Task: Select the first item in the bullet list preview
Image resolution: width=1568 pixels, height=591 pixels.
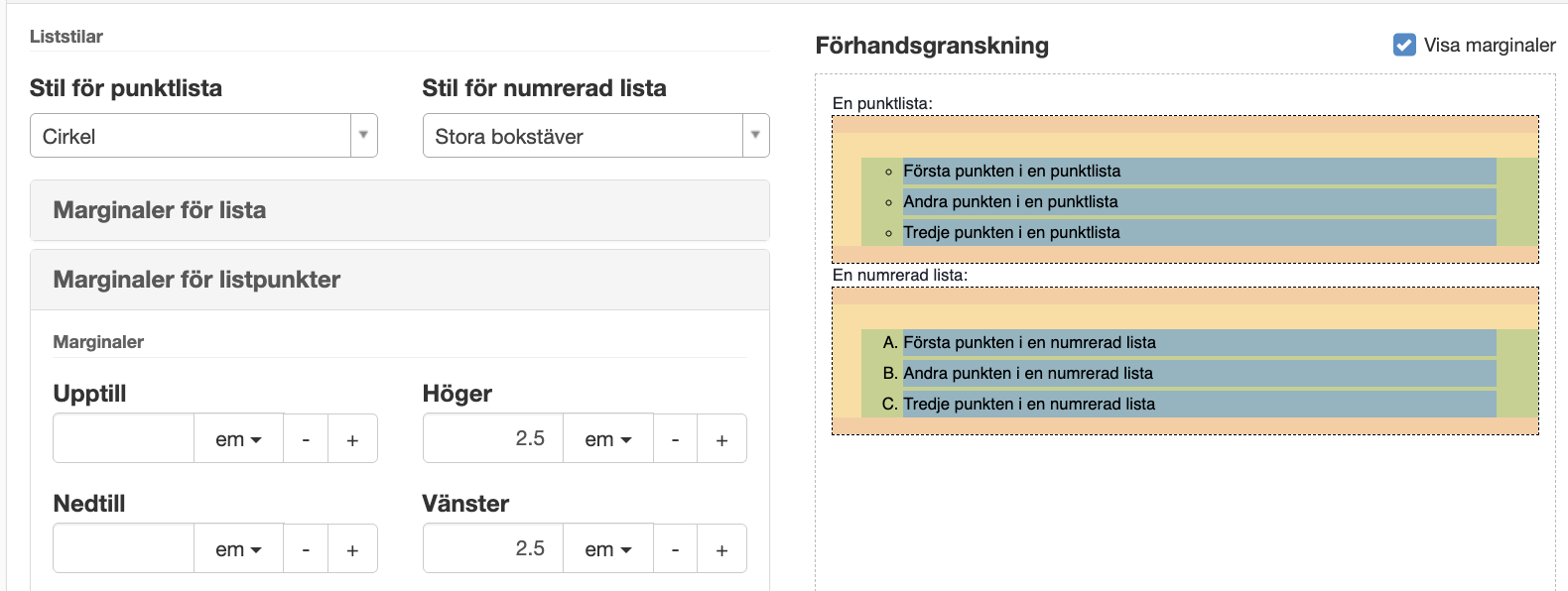Action: pos(1011,171)
